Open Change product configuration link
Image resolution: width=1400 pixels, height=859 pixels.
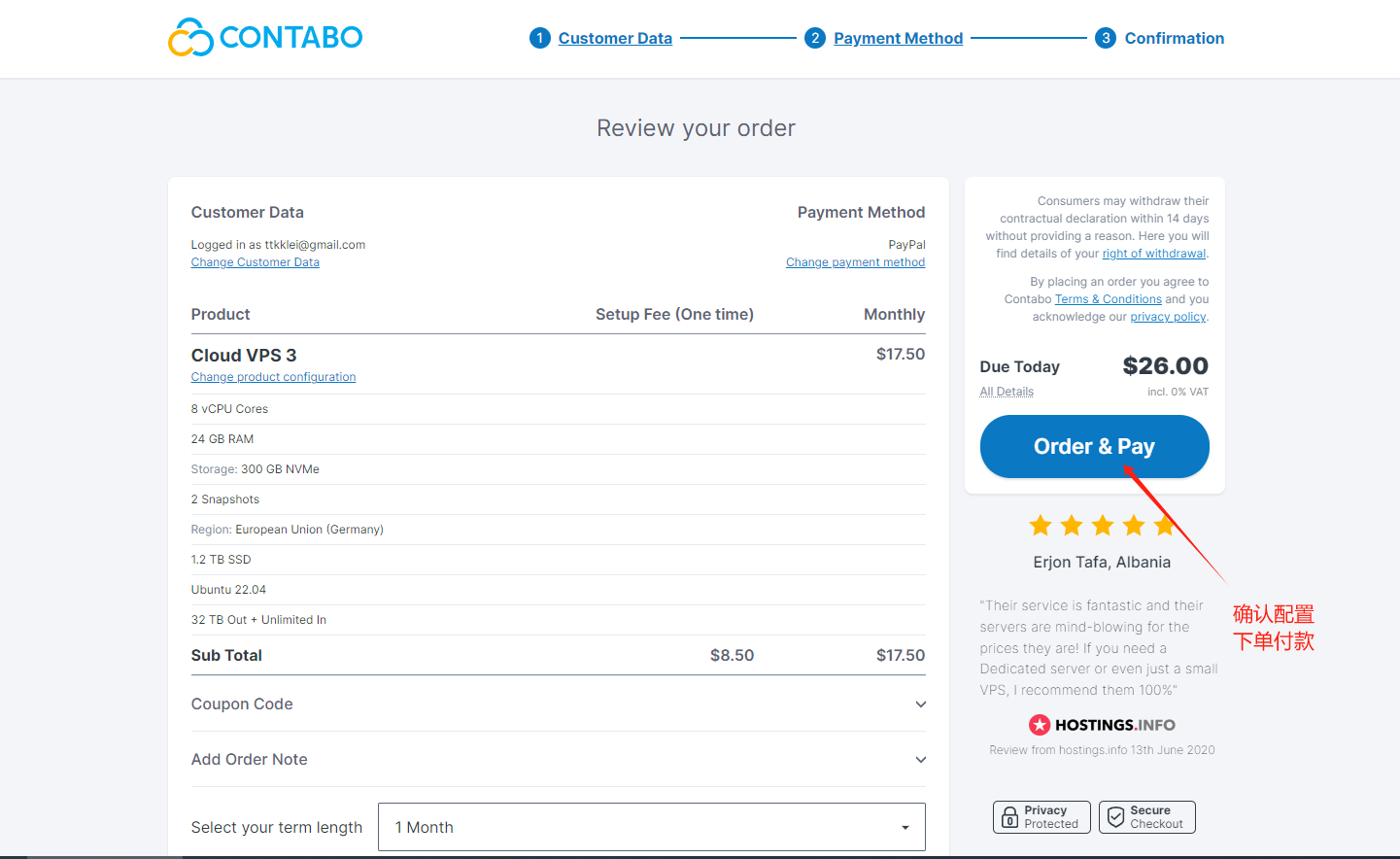point(274,377)
